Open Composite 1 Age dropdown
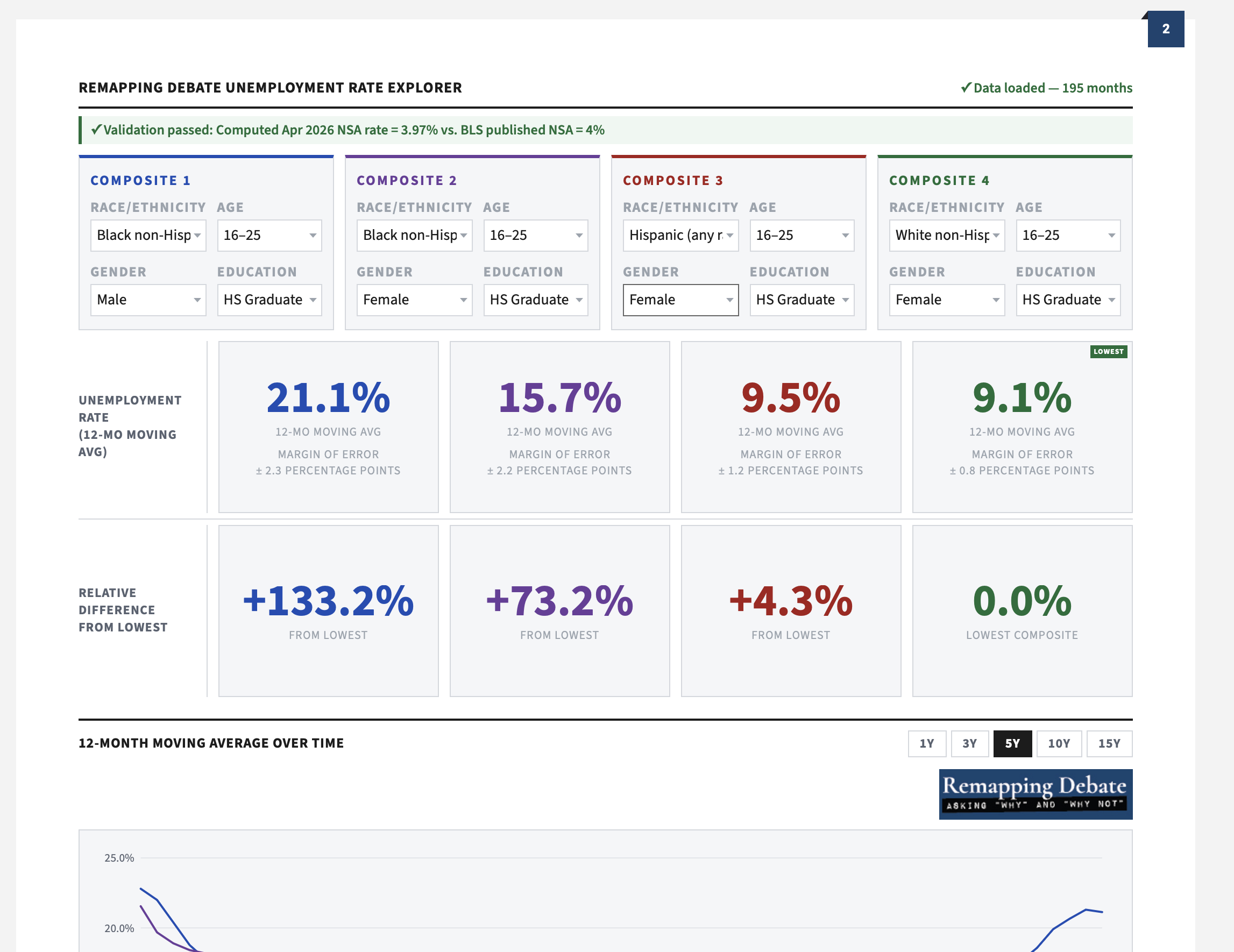 pos(270,235)
